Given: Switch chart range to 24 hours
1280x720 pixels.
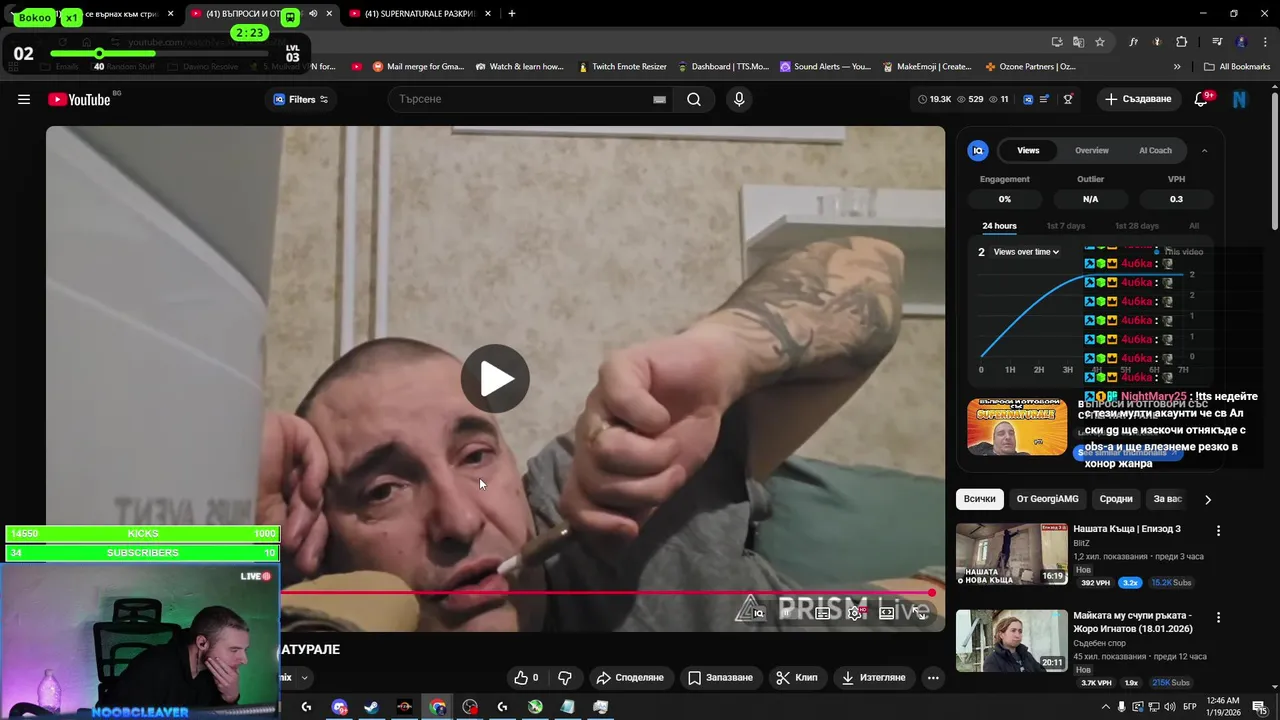Looking at the screenshot, I should [x=999, y=226].
